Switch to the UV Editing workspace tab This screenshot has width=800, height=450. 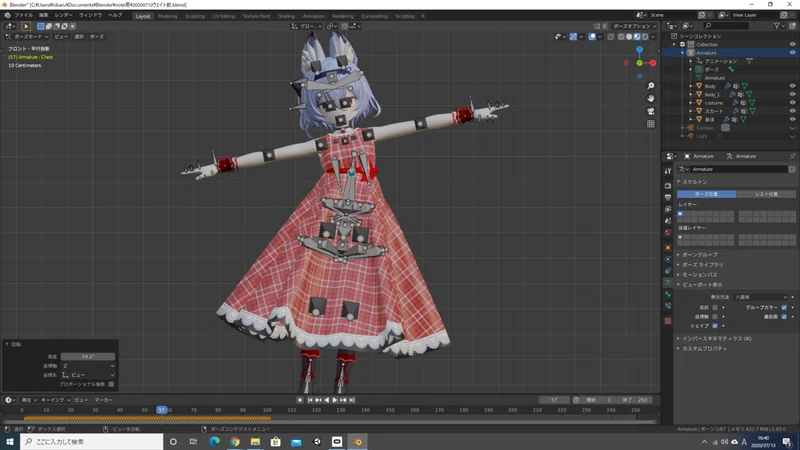click(223, 16)
